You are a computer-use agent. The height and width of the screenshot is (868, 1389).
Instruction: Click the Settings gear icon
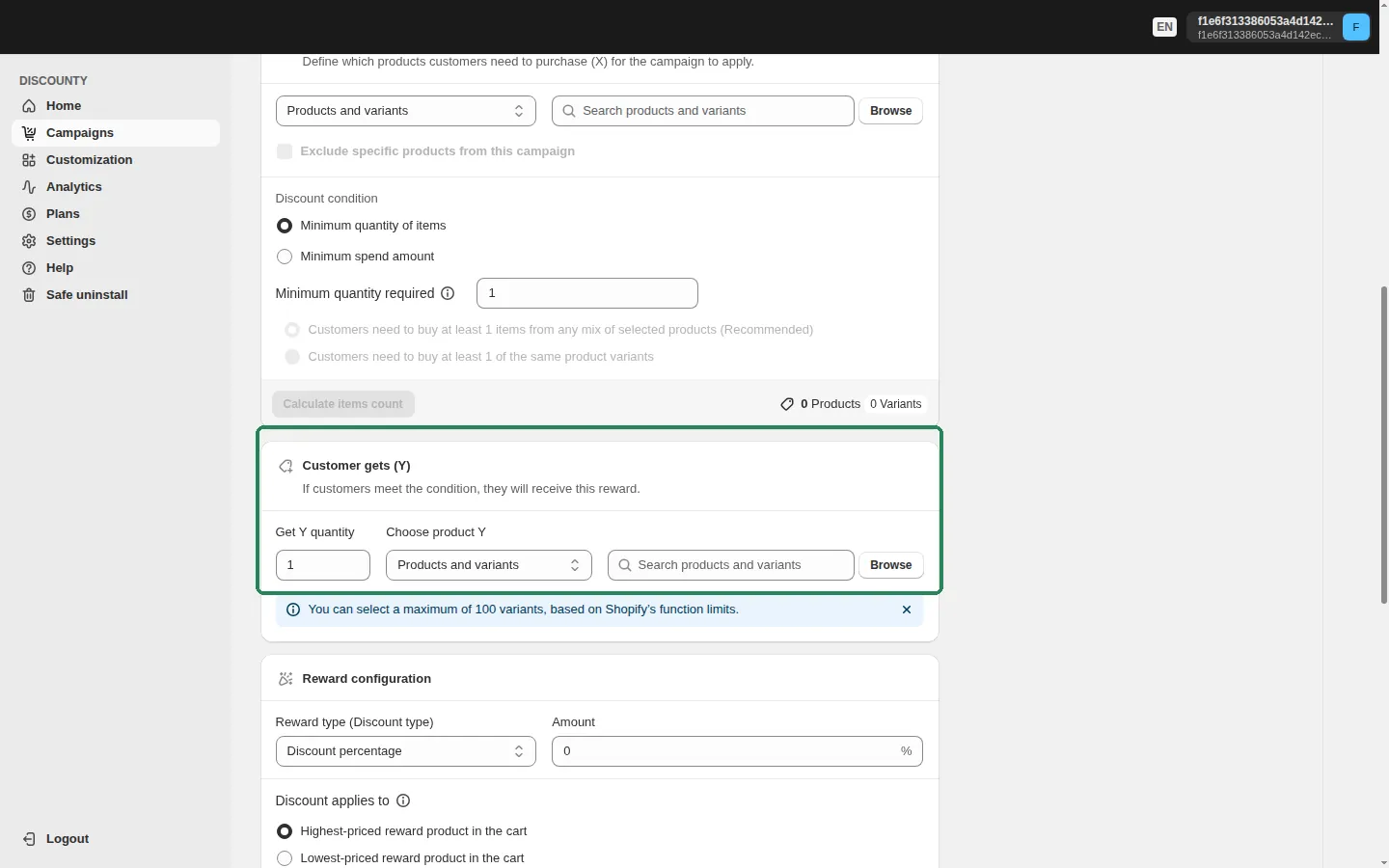pyautogui.click(x=29, y=241)
